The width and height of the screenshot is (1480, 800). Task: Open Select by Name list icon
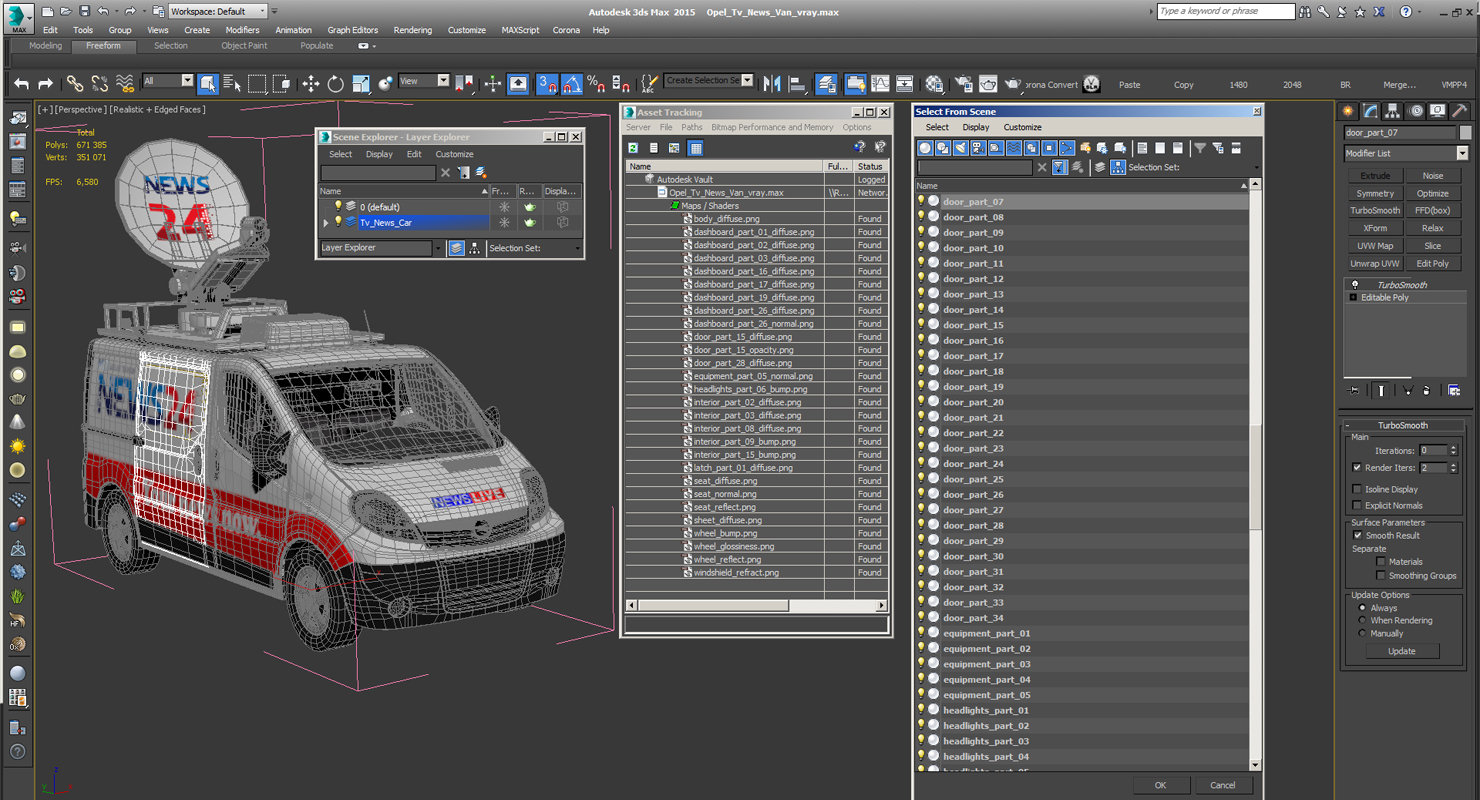232,84
